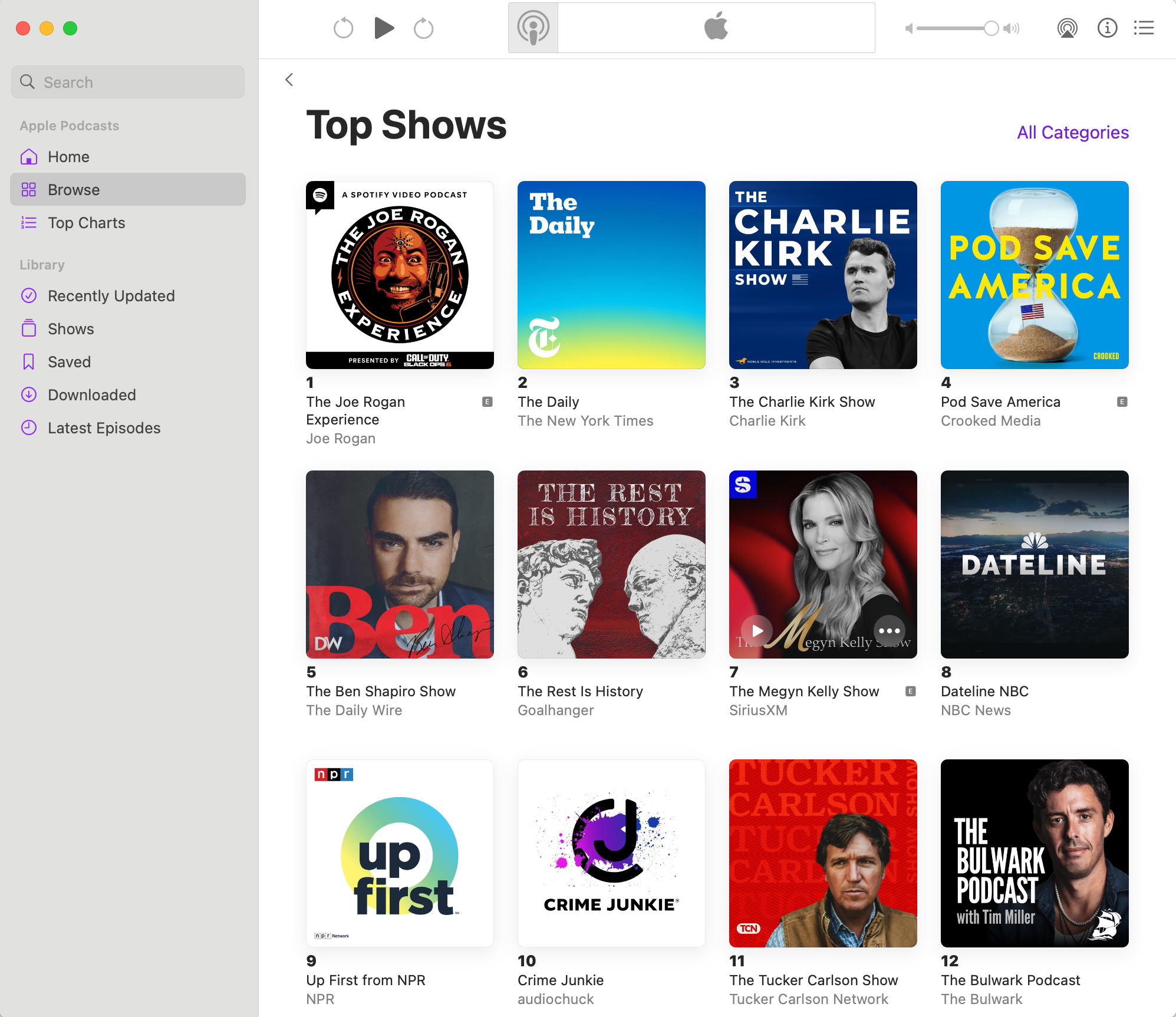Image resolution: width=1176 pixels, height=1017 pixels.
Task: Click the skip back button
Action: pyautogui.click(x=343, y=28)
